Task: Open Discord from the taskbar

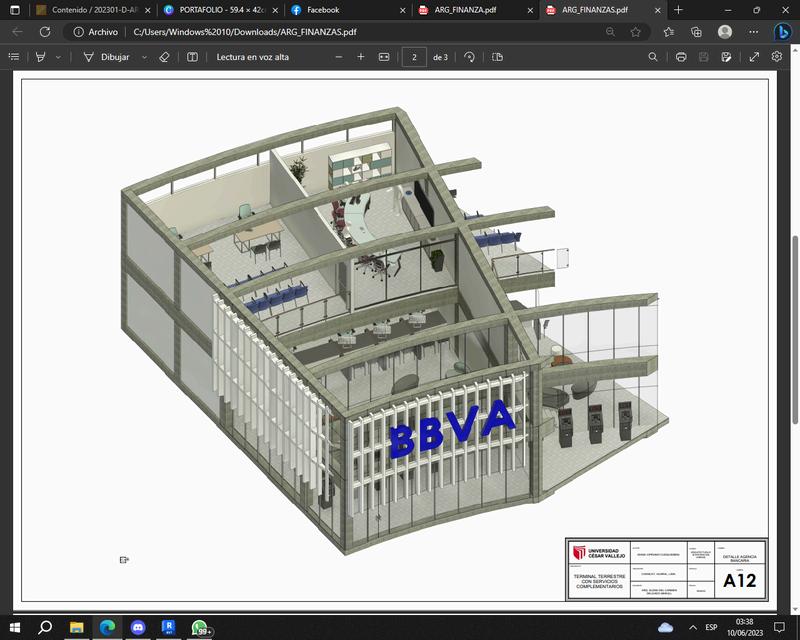Action: (138, 627)
